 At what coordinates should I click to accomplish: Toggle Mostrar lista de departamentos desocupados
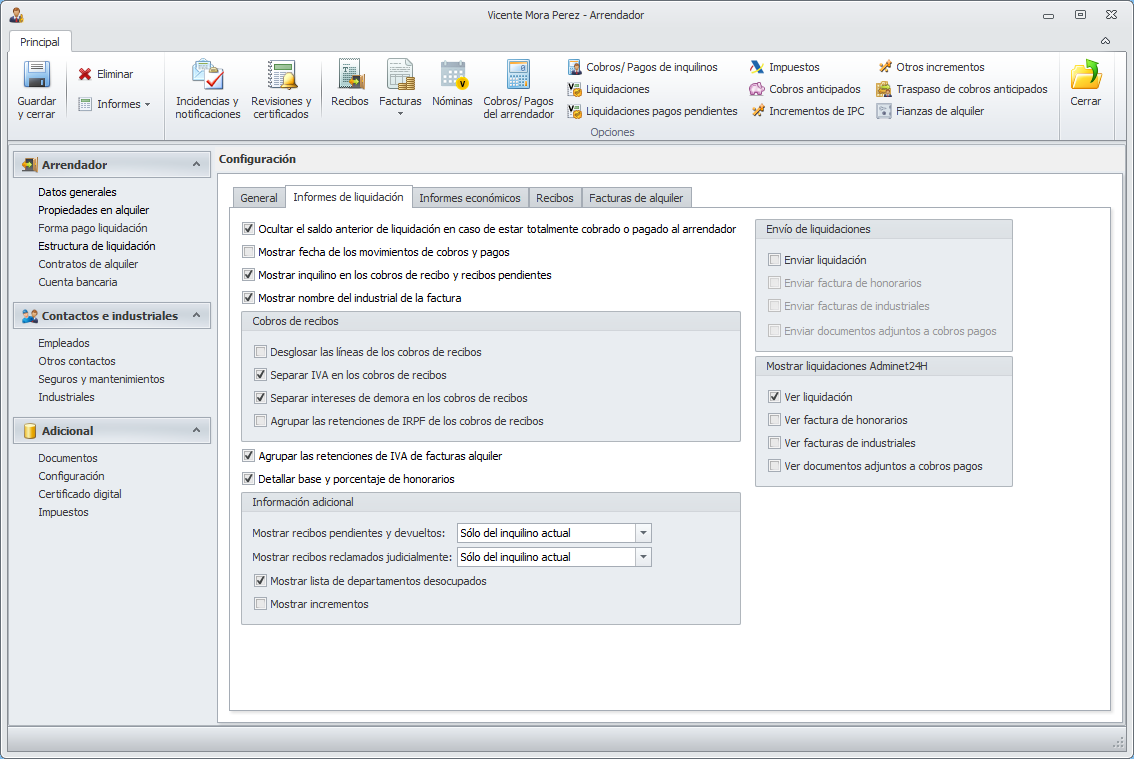coord(260,581)
